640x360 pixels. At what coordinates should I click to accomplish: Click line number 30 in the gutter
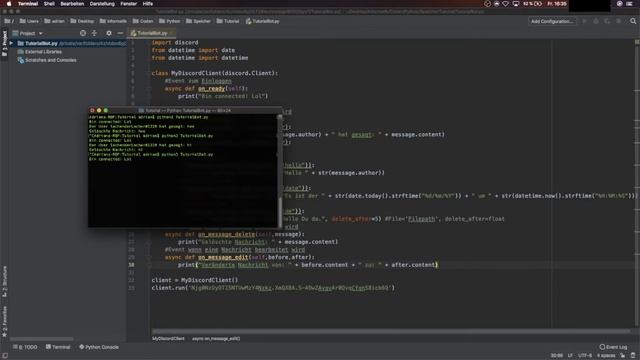coord(131,265)
